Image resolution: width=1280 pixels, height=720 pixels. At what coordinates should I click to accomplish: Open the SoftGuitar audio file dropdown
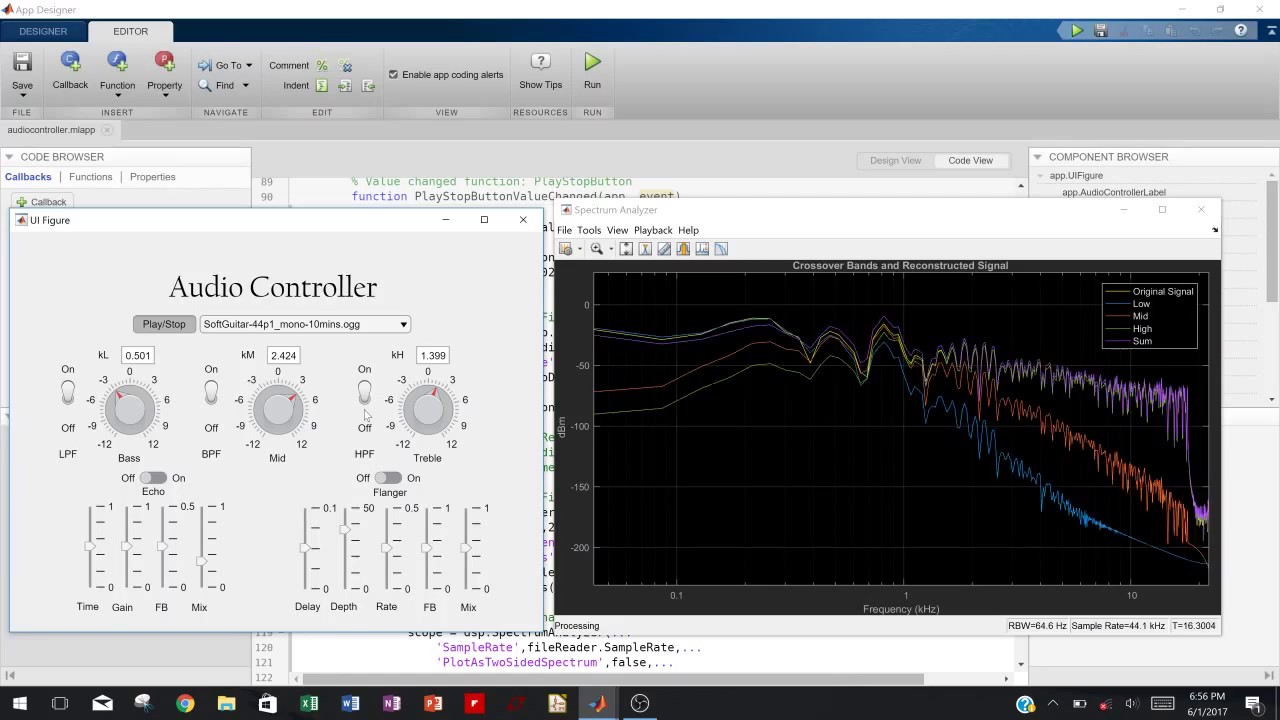(305, 324)
